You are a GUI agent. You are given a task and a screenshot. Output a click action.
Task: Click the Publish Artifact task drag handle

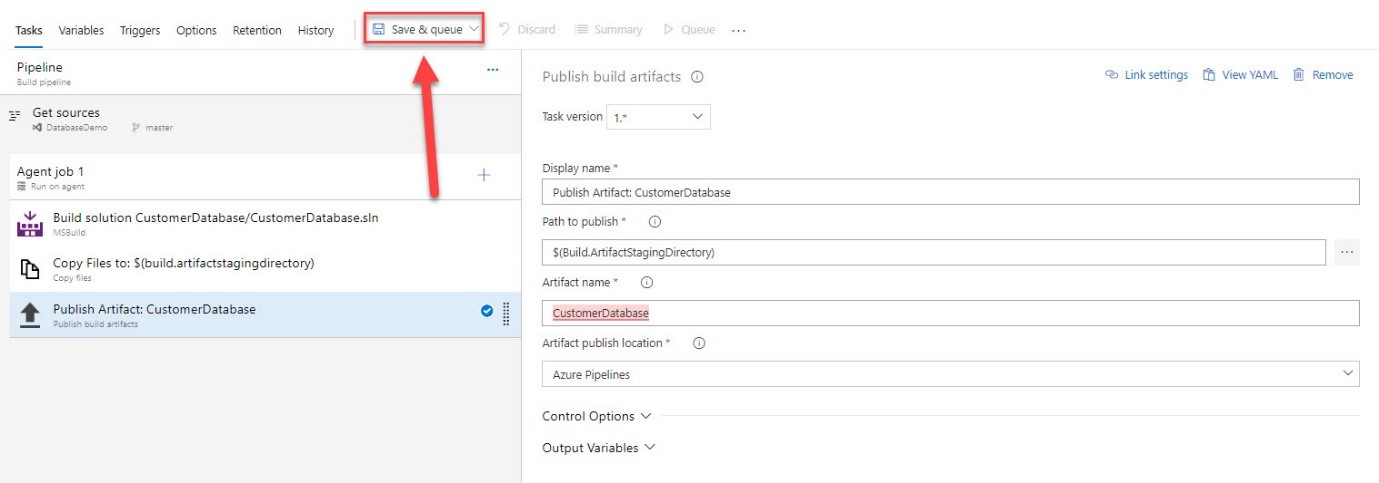click(506, 314)
